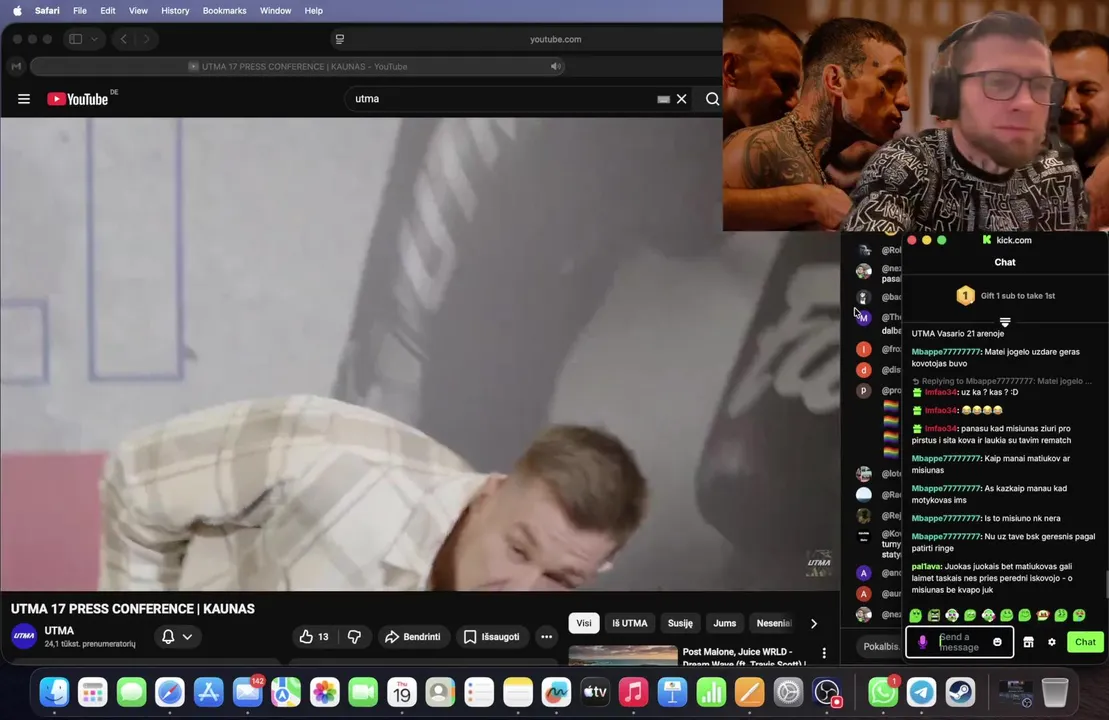Select the Visi filter chip
Screen dimensions: 1109x720
pos(583,623)
